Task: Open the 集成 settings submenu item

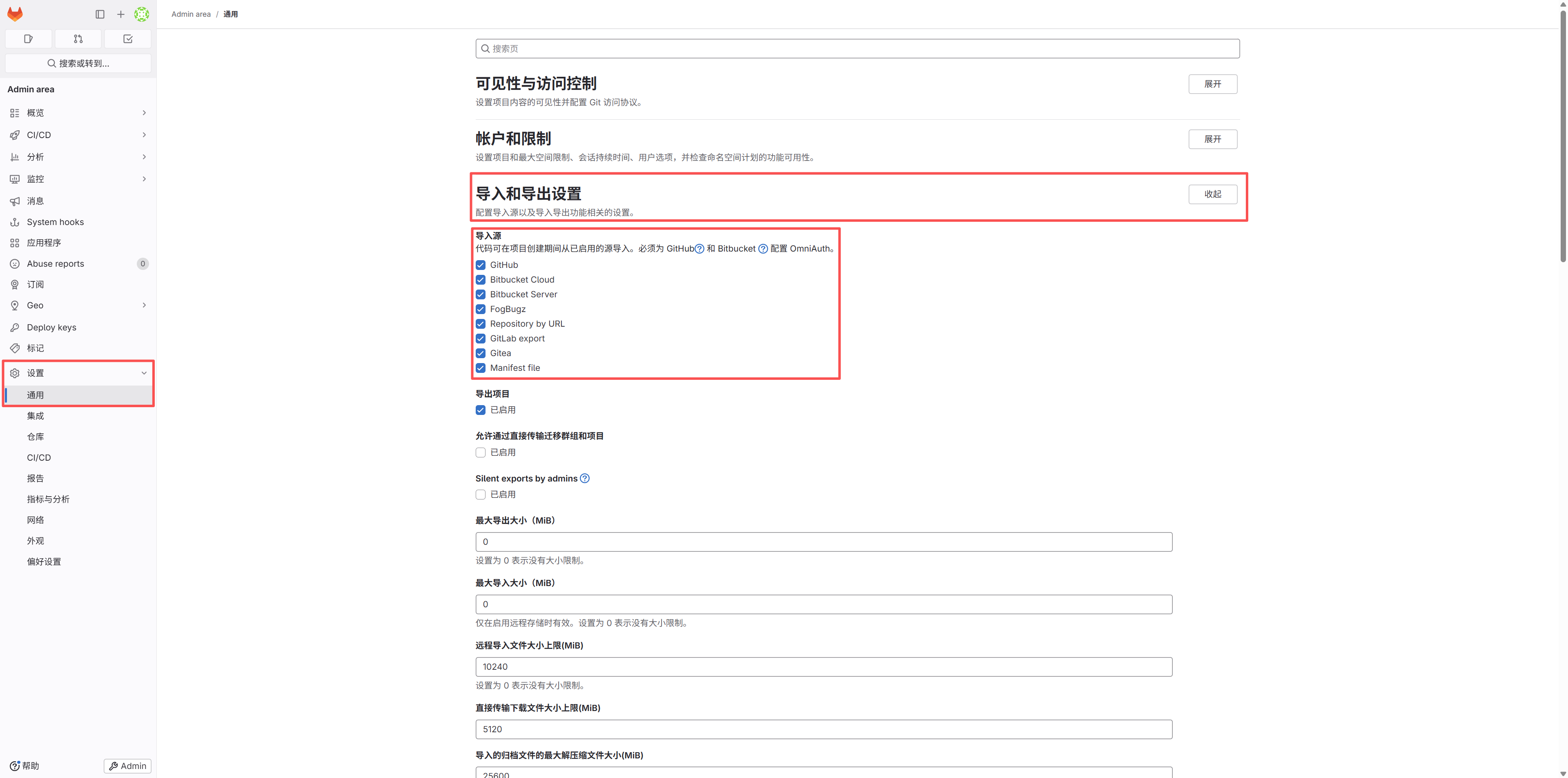Action: click(x=78, y=416)
